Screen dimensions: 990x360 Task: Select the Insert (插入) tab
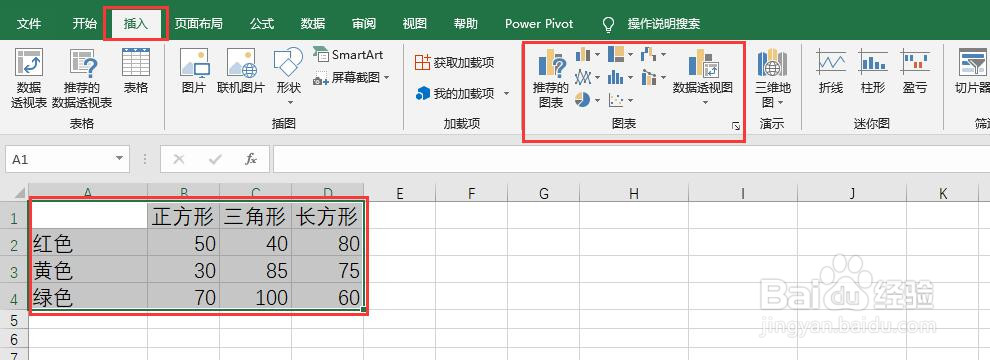(136, 24)
